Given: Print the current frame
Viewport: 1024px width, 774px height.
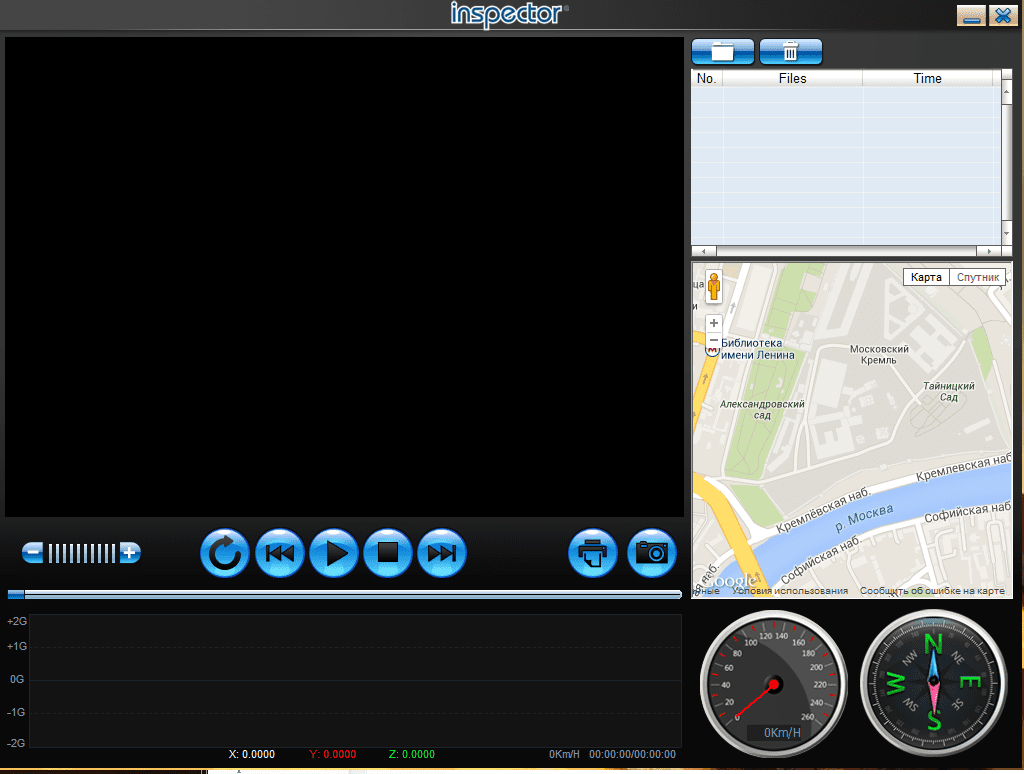Looking at the screenshot, I should (x=593, y=553).
